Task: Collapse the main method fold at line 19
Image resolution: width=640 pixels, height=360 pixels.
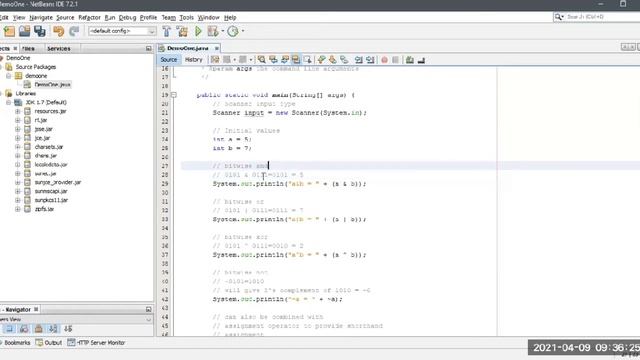Action: coord(173,95)
